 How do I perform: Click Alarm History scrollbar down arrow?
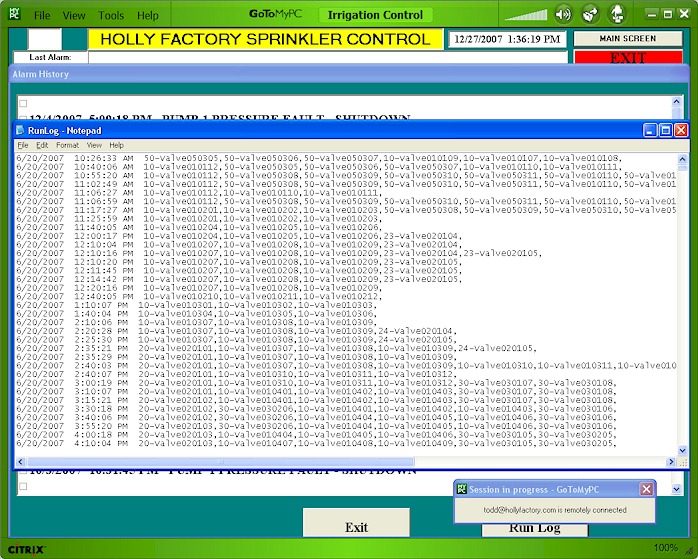(x=676, y=489)
